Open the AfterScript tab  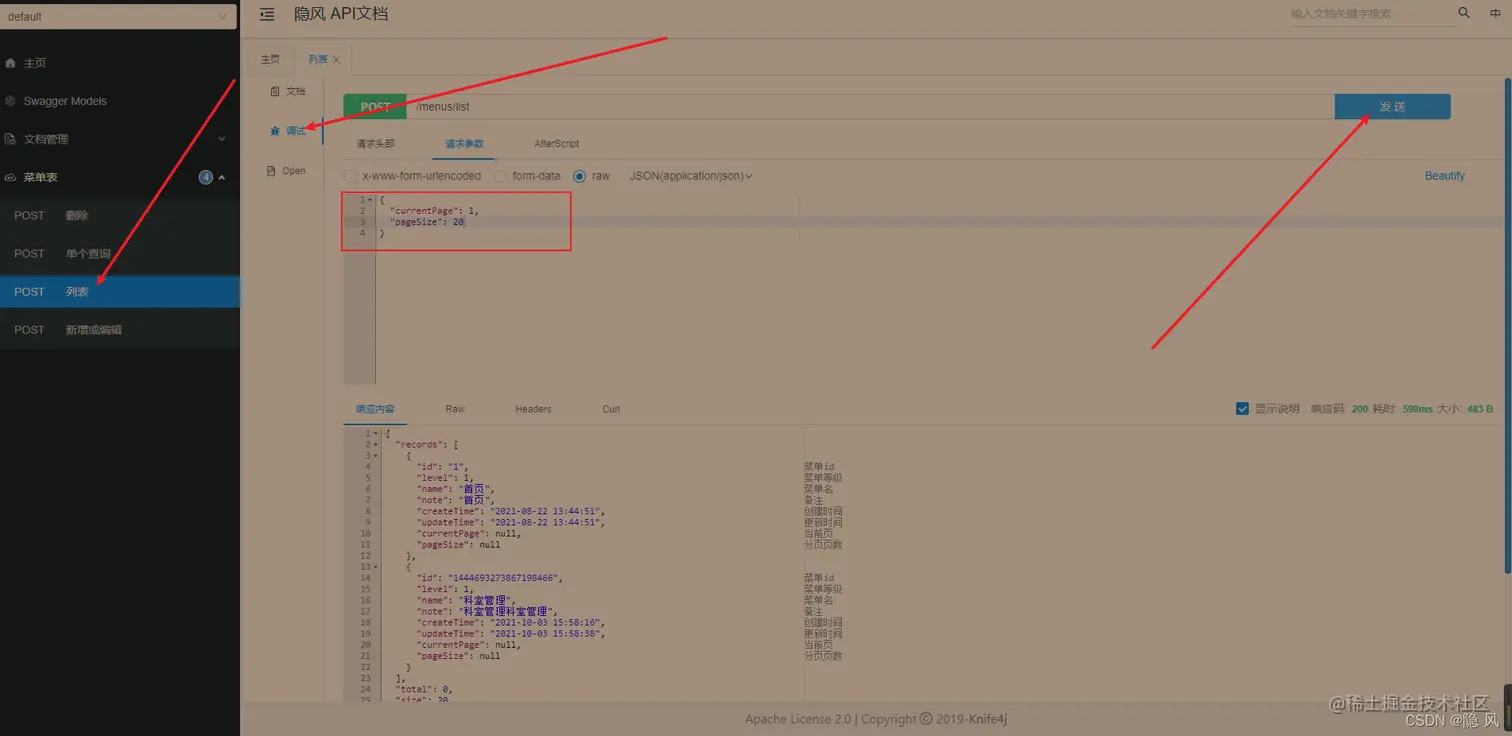(x=557, y=144)
